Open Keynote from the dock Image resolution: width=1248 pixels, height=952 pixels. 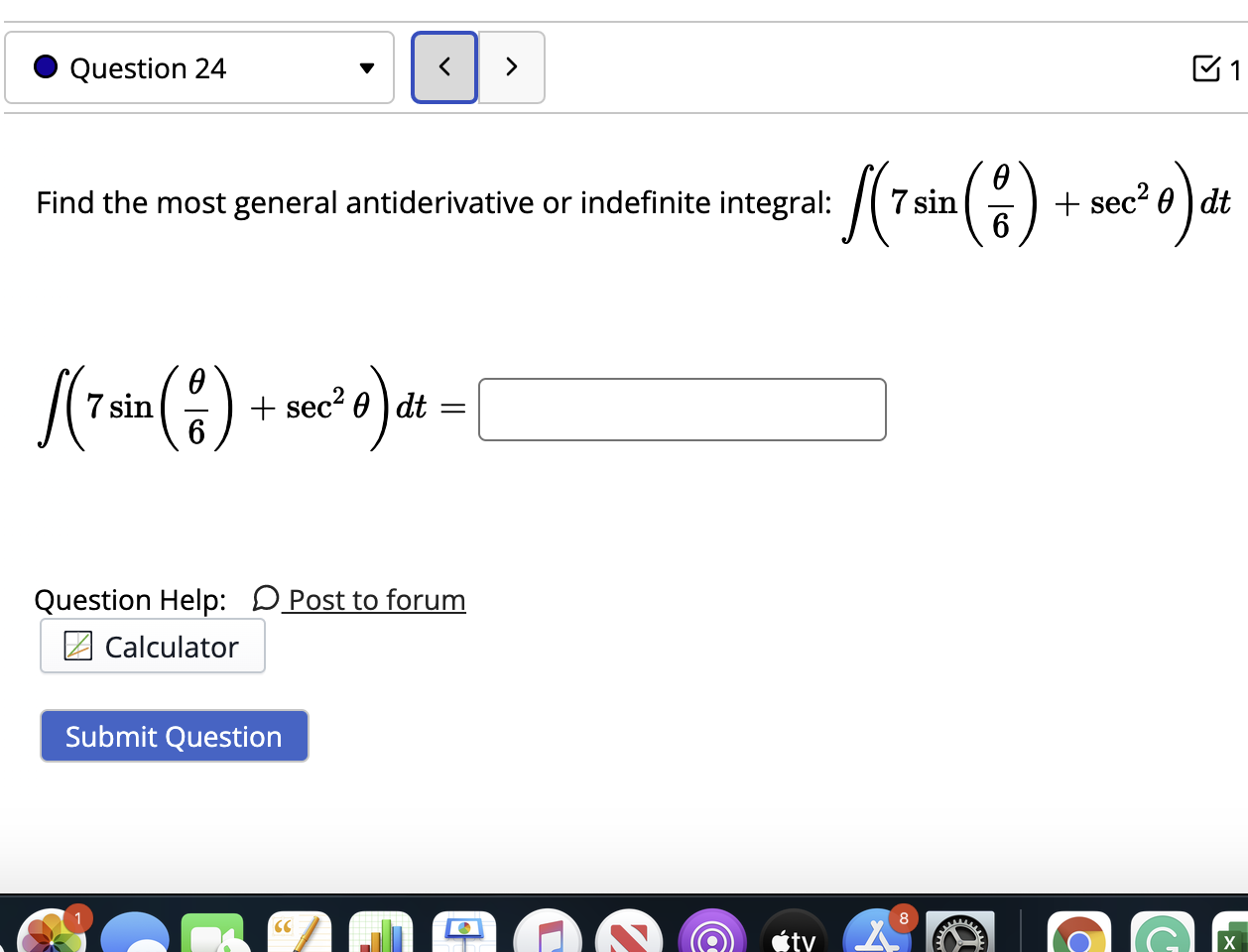point(464,932)
